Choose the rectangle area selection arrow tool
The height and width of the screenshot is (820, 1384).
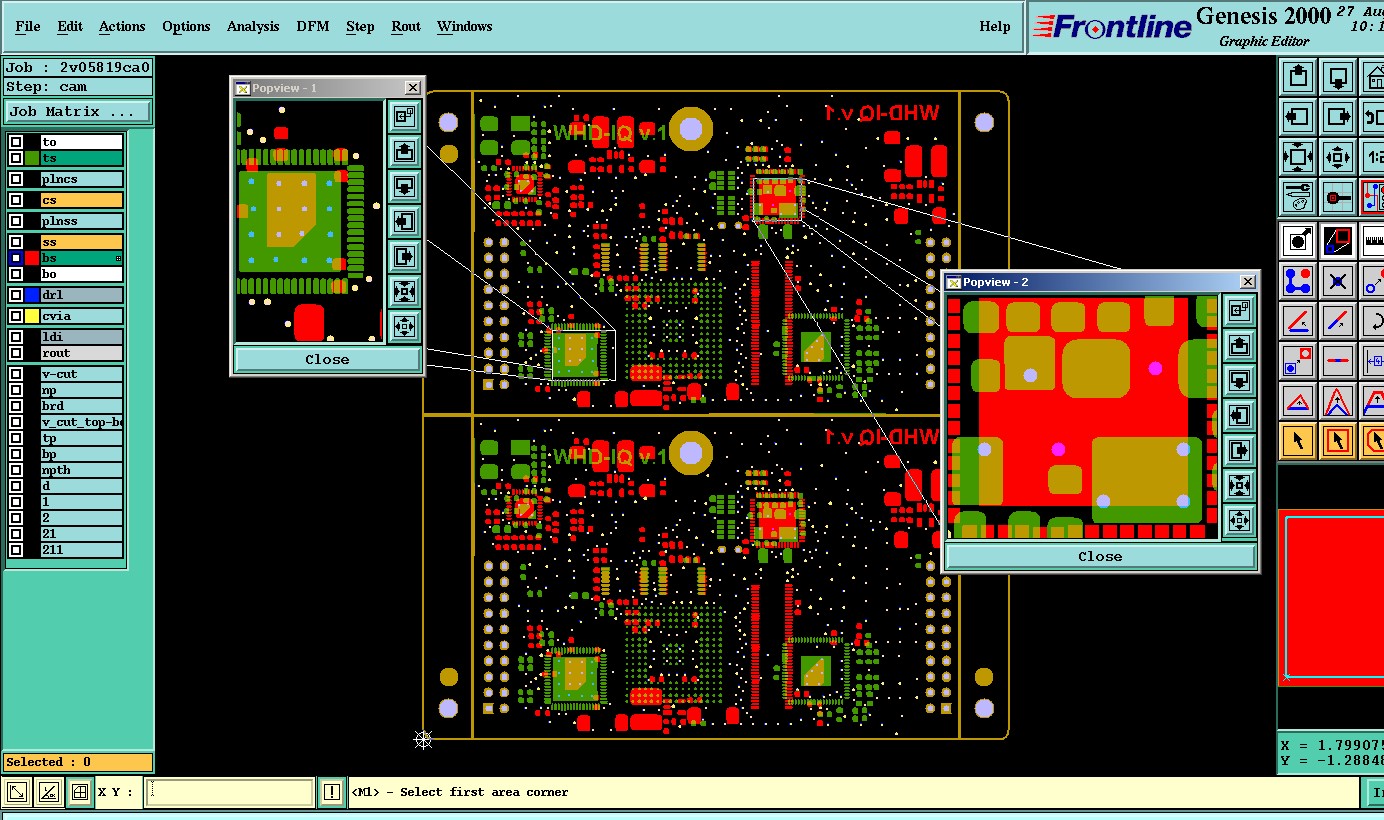pyautogui.click(x=1339, y=440)
